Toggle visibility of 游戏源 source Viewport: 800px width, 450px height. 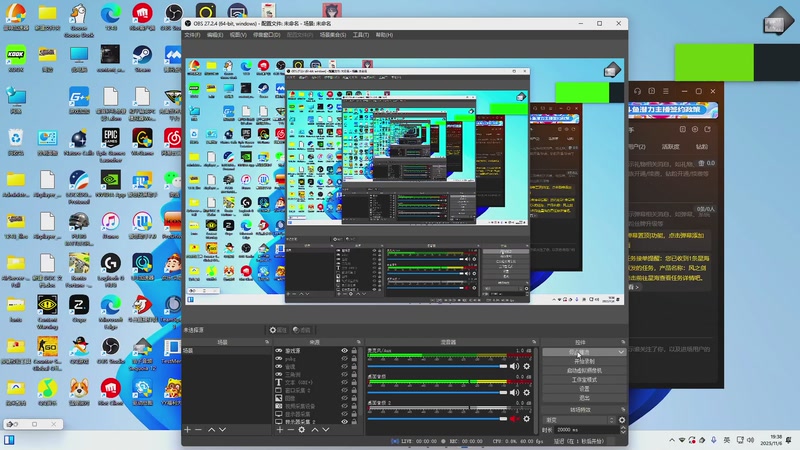344,351
